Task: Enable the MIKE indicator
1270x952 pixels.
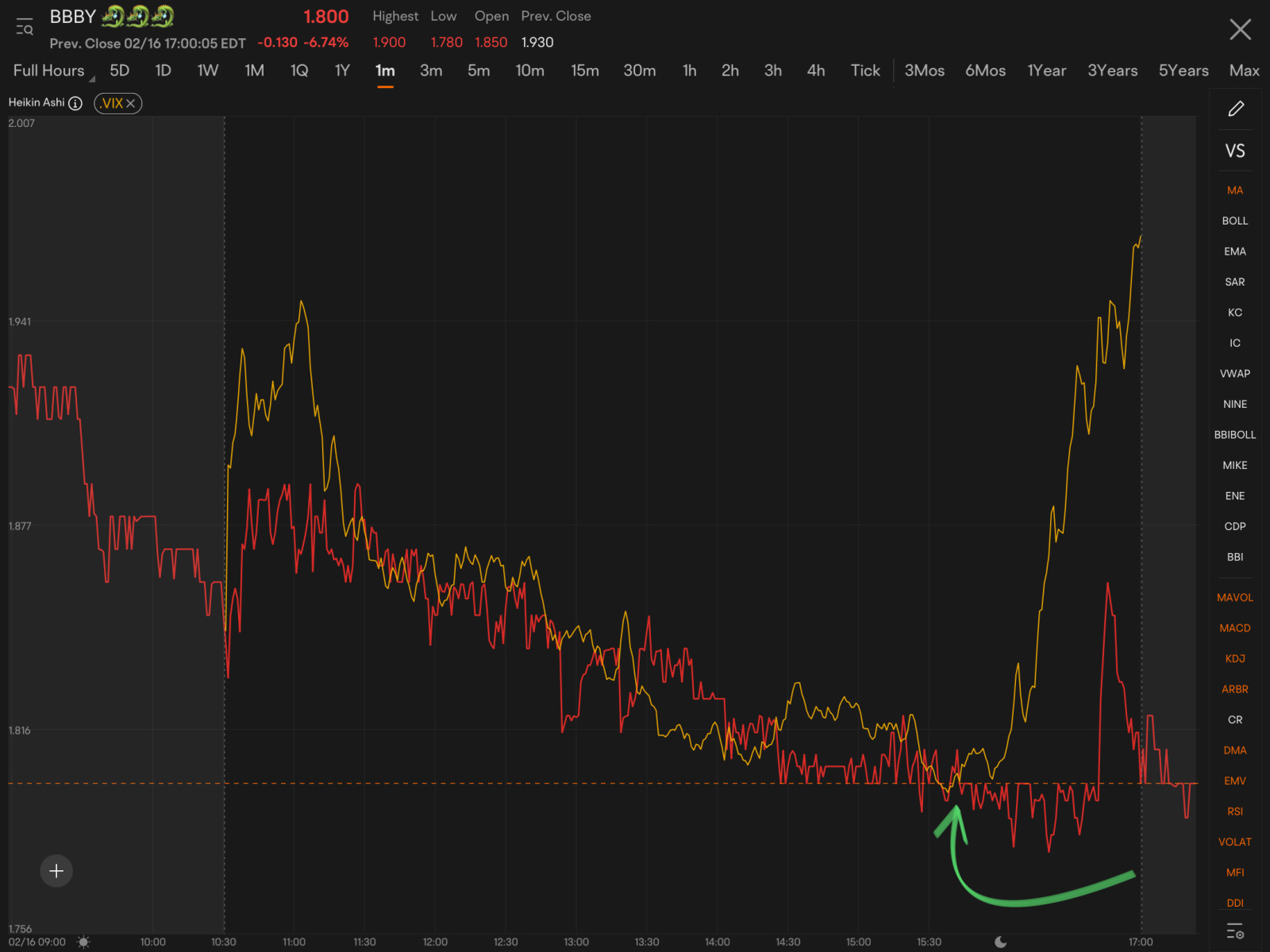Action: click(x=1235, y=465)
